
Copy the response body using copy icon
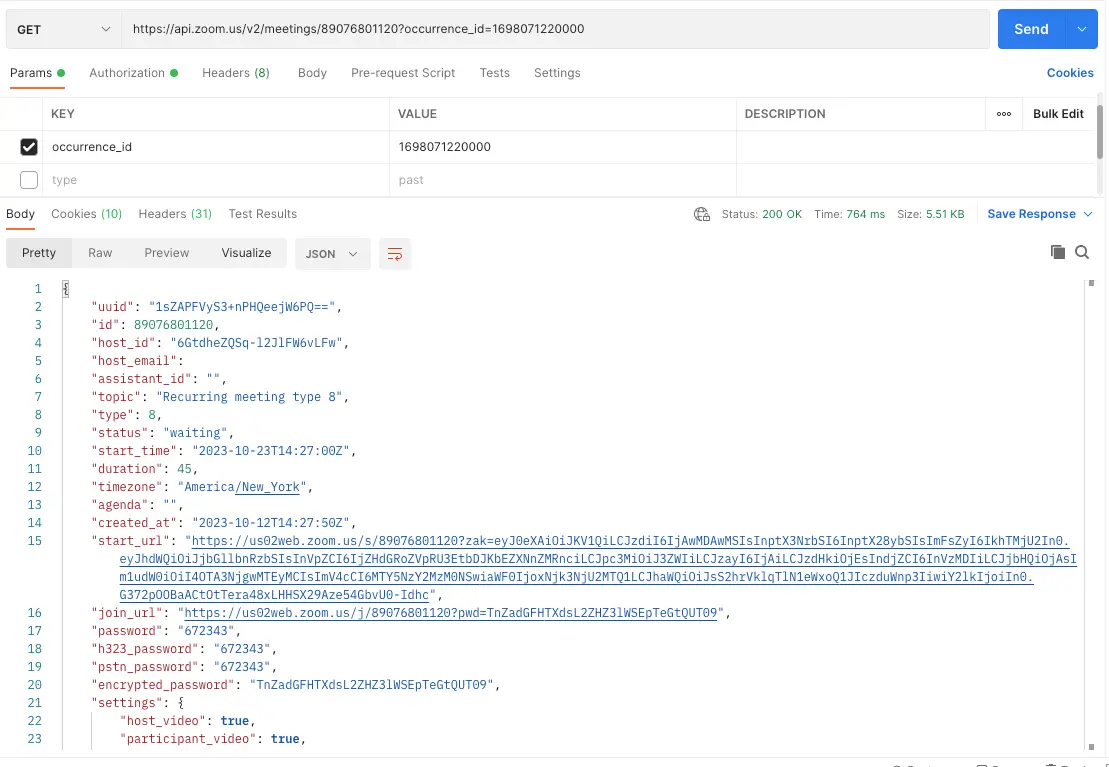[1058, 252]
